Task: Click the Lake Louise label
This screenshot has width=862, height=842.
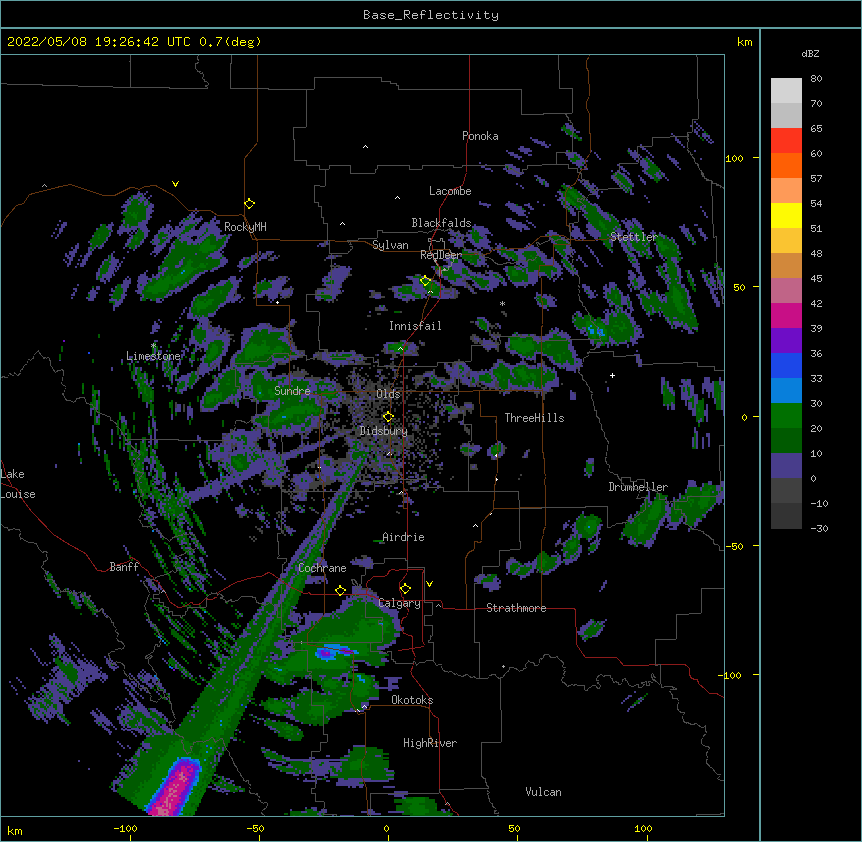Action: (18, 484)
